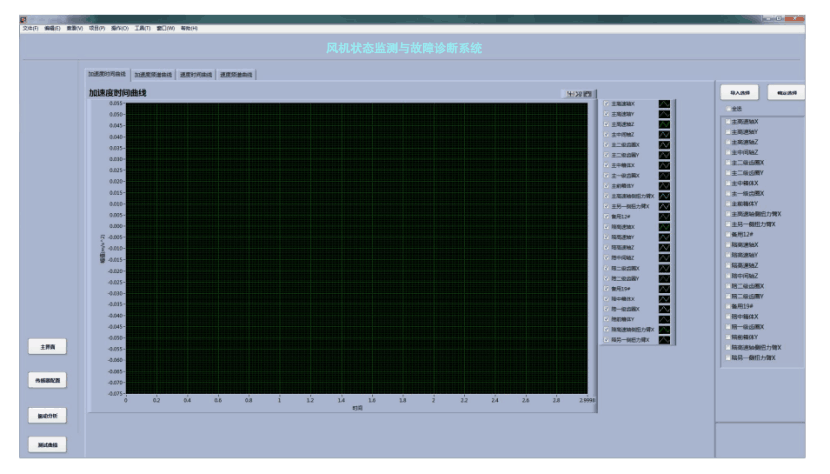Click plot line-style icon for 主高速轴X legend
The width and height of the screenshot is (830, 474).
(664, 104)
